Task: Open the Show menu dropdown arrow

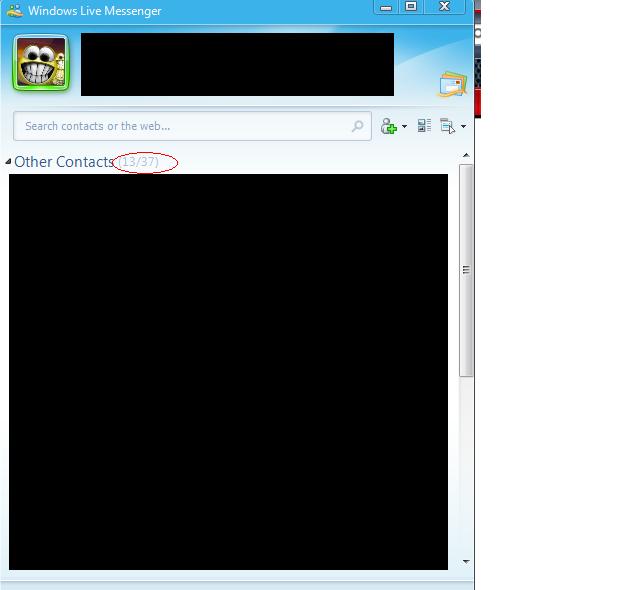Action: click(463, 126)
